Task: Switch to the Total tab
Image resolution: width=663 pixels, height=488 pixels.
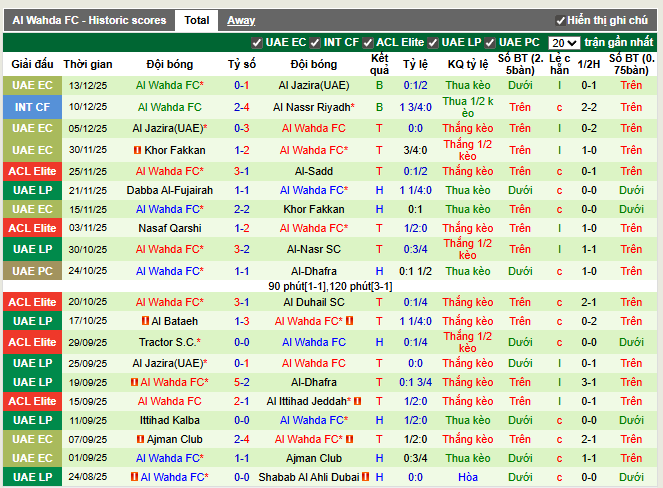Action: (x=197, y=20)
